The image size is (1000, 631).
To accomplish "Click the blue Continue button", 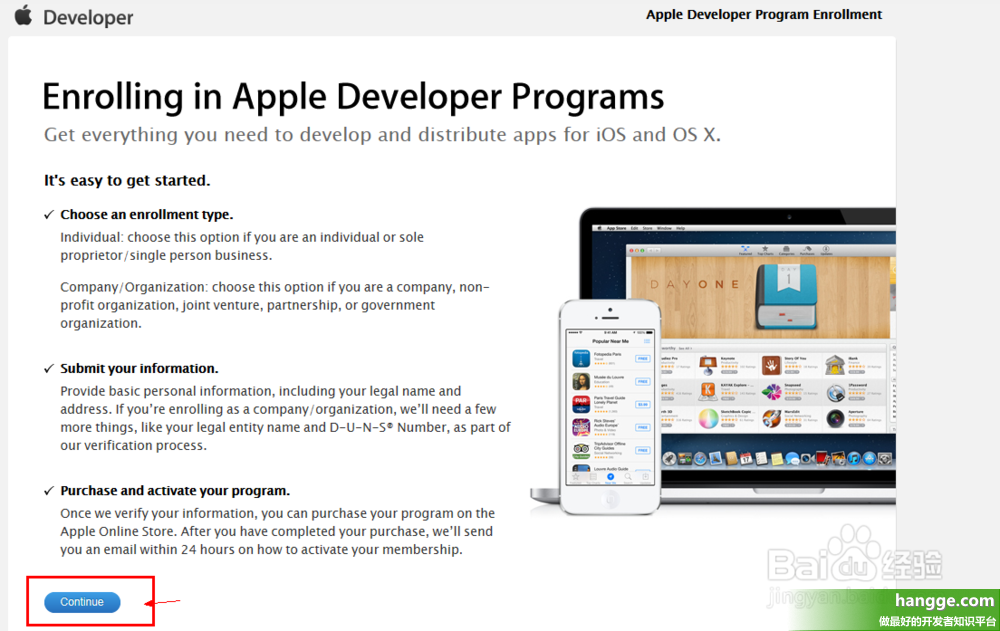I will [82, 602].
